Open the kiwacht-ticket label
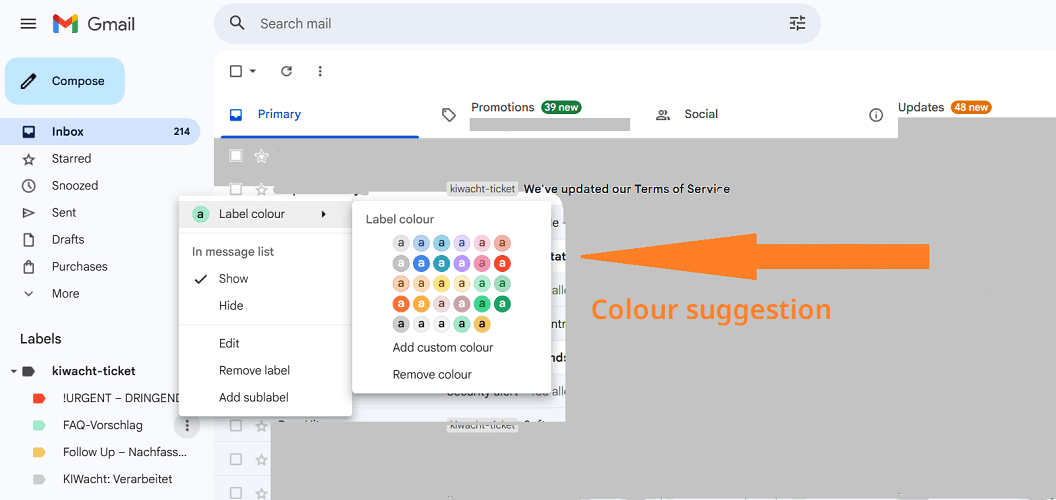Image resolution: width=1056 pixels, height=500 pixels. [x=94, y=371]
